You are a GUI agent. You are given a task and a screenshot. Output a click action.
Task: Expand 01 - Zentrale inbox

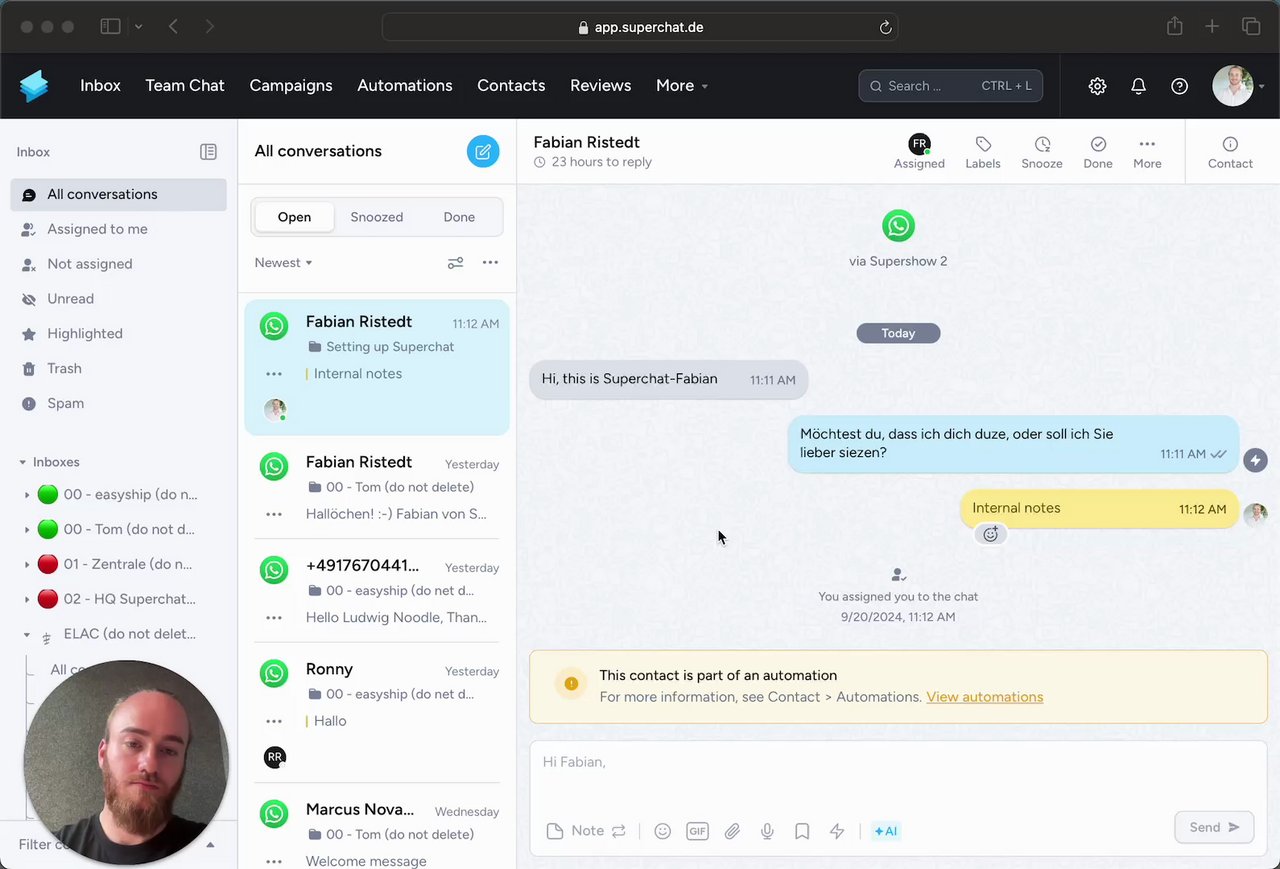[x=27, y=565]
